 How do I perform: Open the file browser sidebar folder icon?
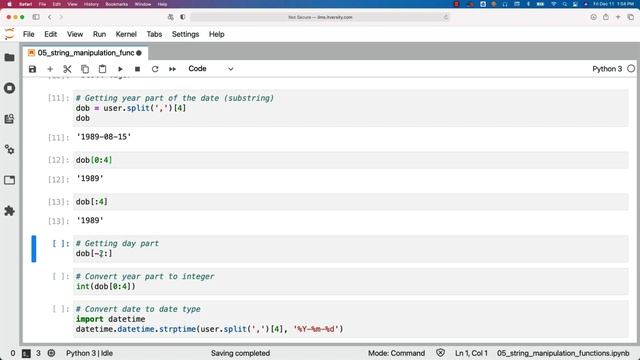pos(9,58)
